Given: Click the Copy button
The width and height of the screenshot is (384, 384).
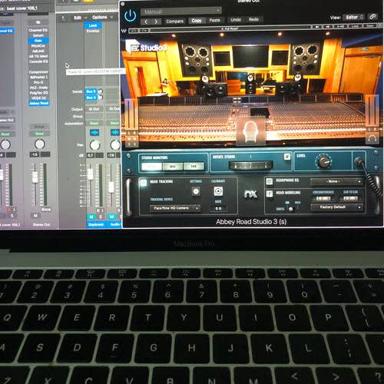Looking at the screenshot, I should [x=197, y=21].
